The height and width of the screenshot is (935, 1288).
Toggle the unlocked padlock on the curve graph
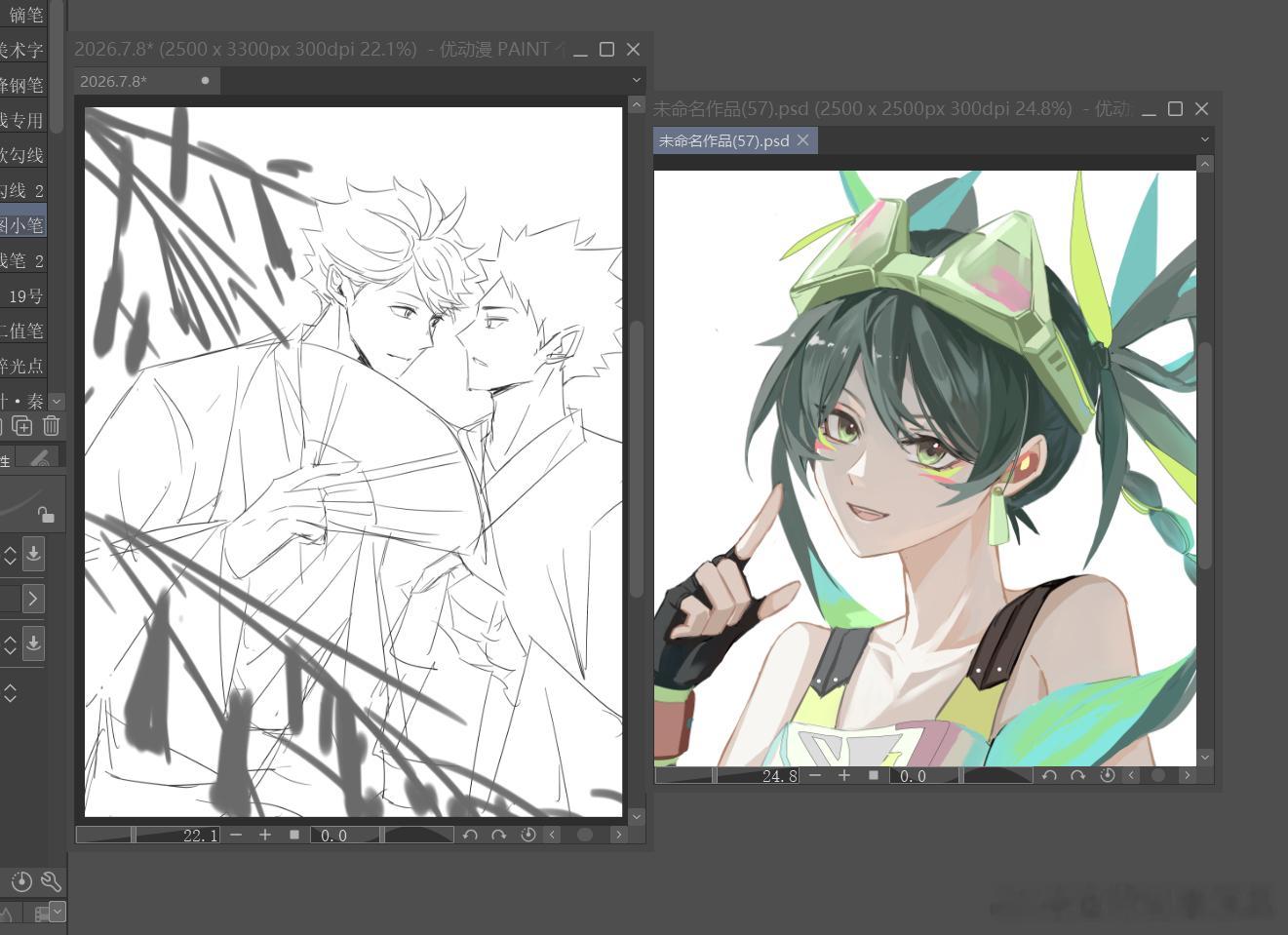(46, 514)
